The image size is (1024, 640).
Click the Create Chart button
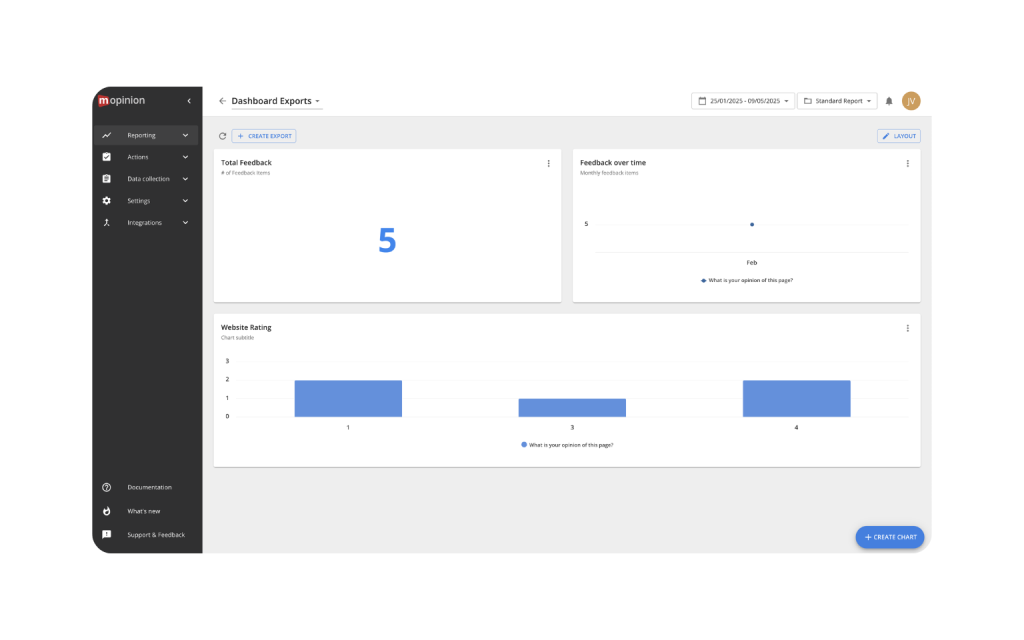click(889, 537)
